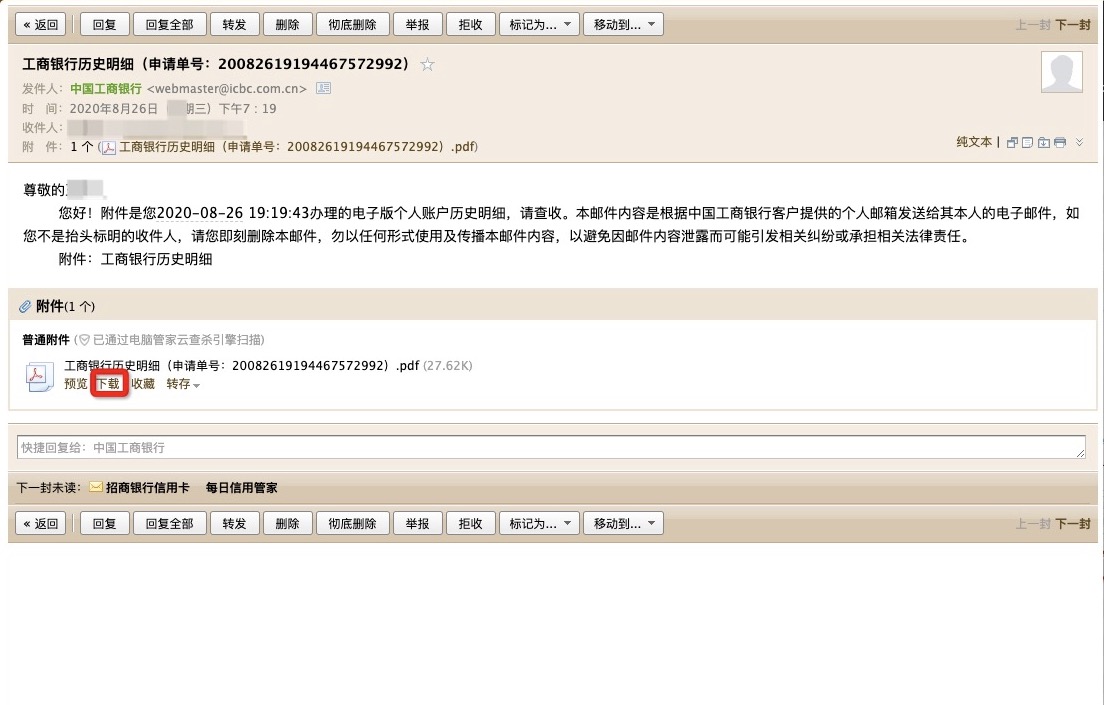Click the email subject title text
1104x705 pixels.
[216, 64]
